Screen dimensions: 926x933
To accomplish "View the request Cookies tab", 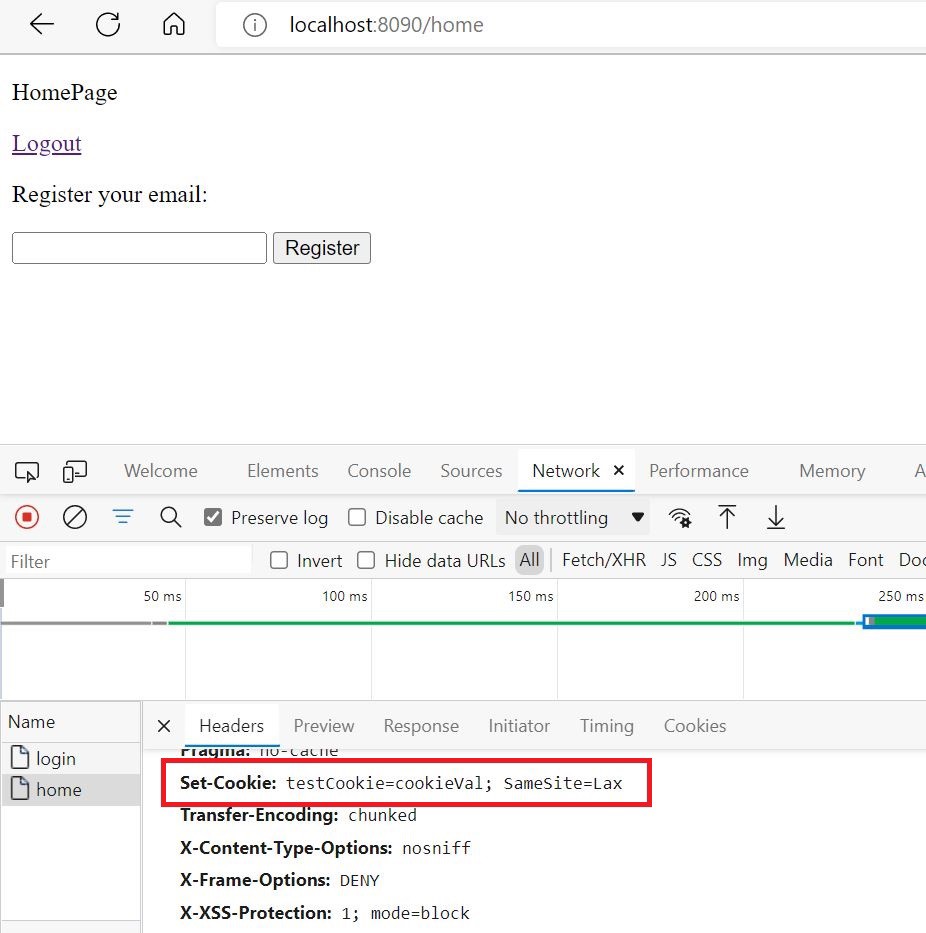I will [x=695, y=726].
